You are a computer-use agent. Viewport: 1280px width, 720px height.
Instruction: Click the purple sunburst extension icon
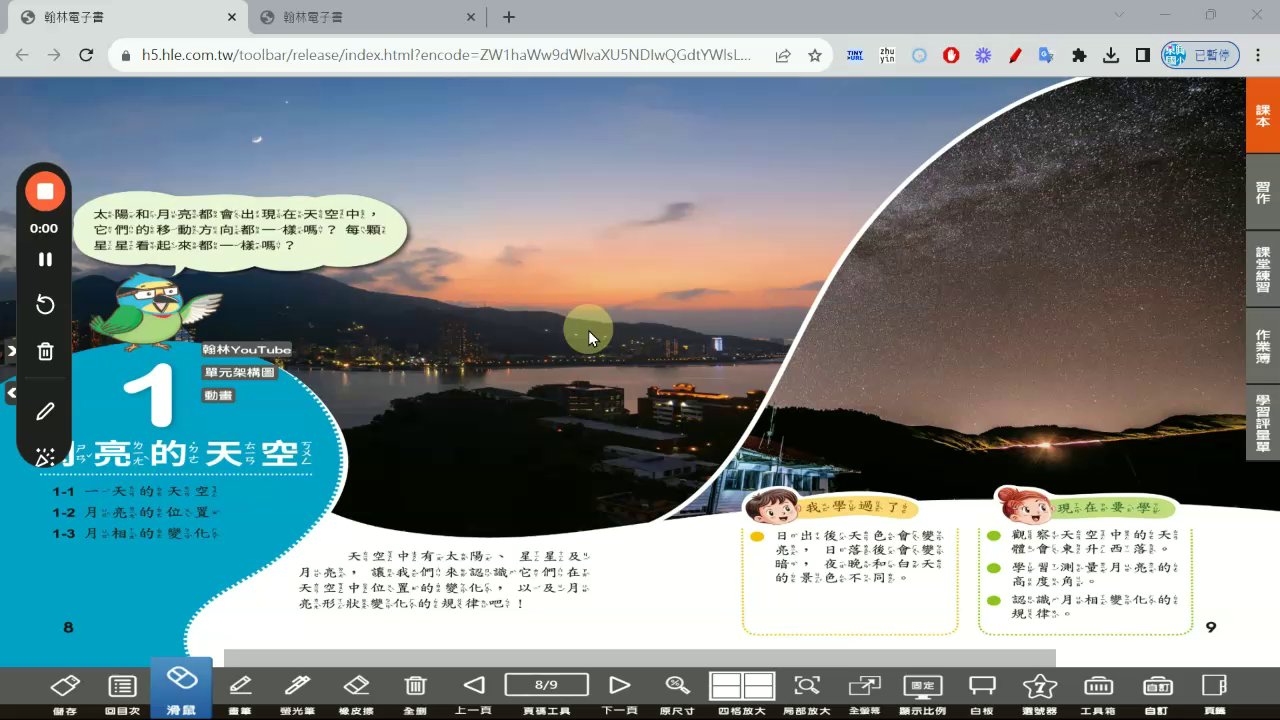tap(983, 56)
